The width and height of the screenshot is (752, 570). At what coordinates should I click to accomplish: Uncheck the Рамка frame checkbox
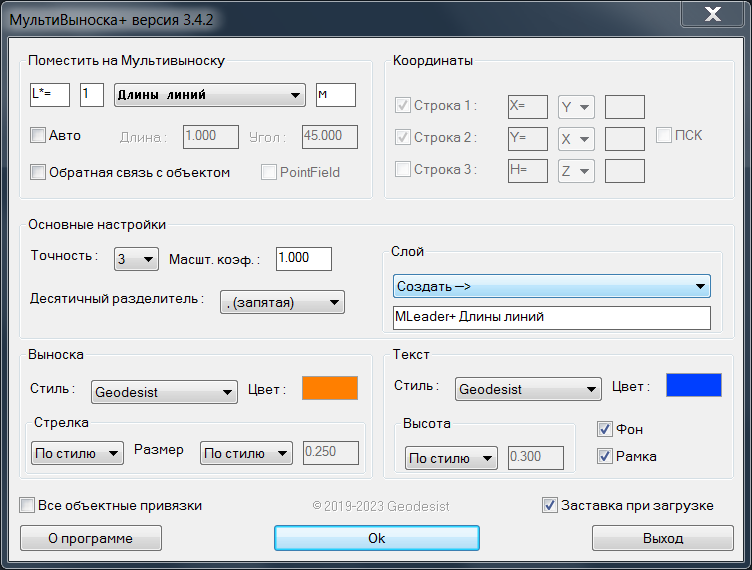pos(605,456)
